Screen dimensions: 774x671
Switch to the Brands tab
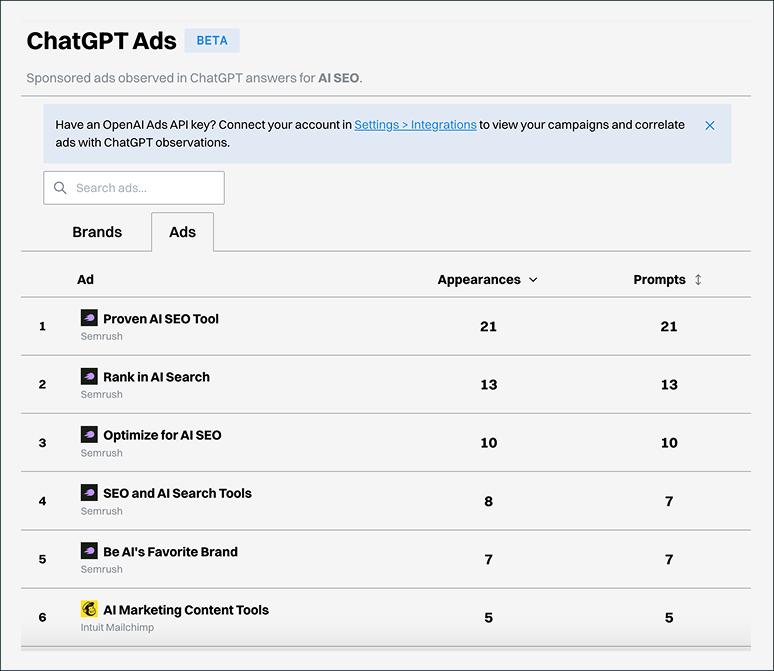pyautogui.click(x=97, y=232)
